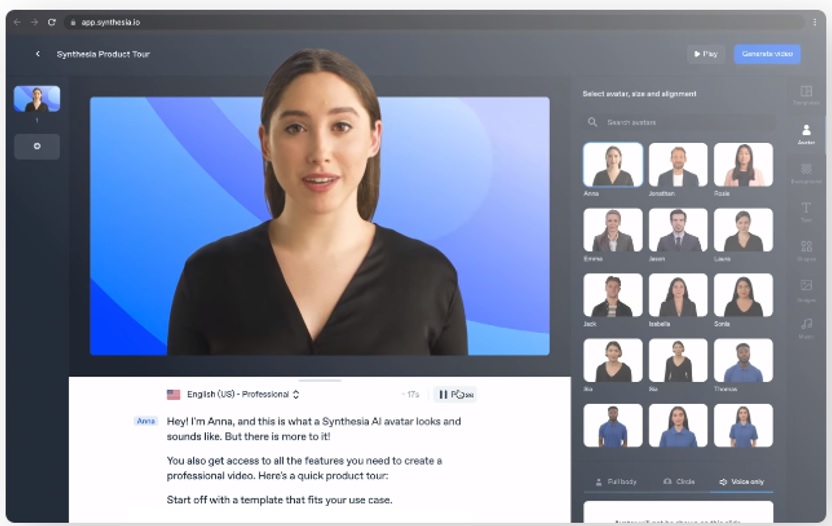Click the Anna speaker tag in the script
Viewport: 832px width, 526px height.
pos(145,421)
